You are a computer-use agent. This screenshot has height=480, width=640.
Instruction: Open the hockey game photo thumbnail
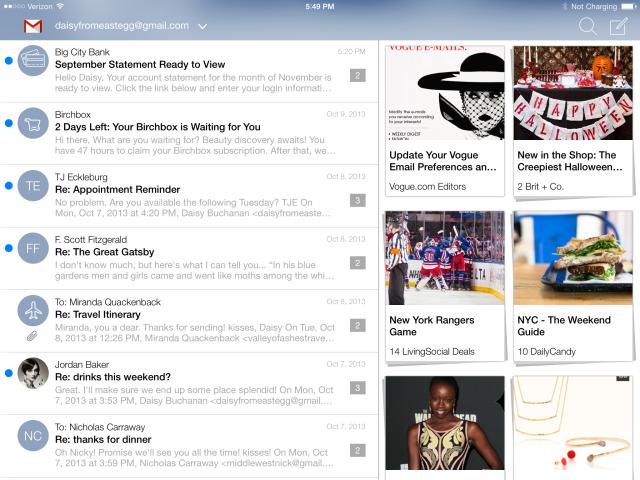point(445,258)
